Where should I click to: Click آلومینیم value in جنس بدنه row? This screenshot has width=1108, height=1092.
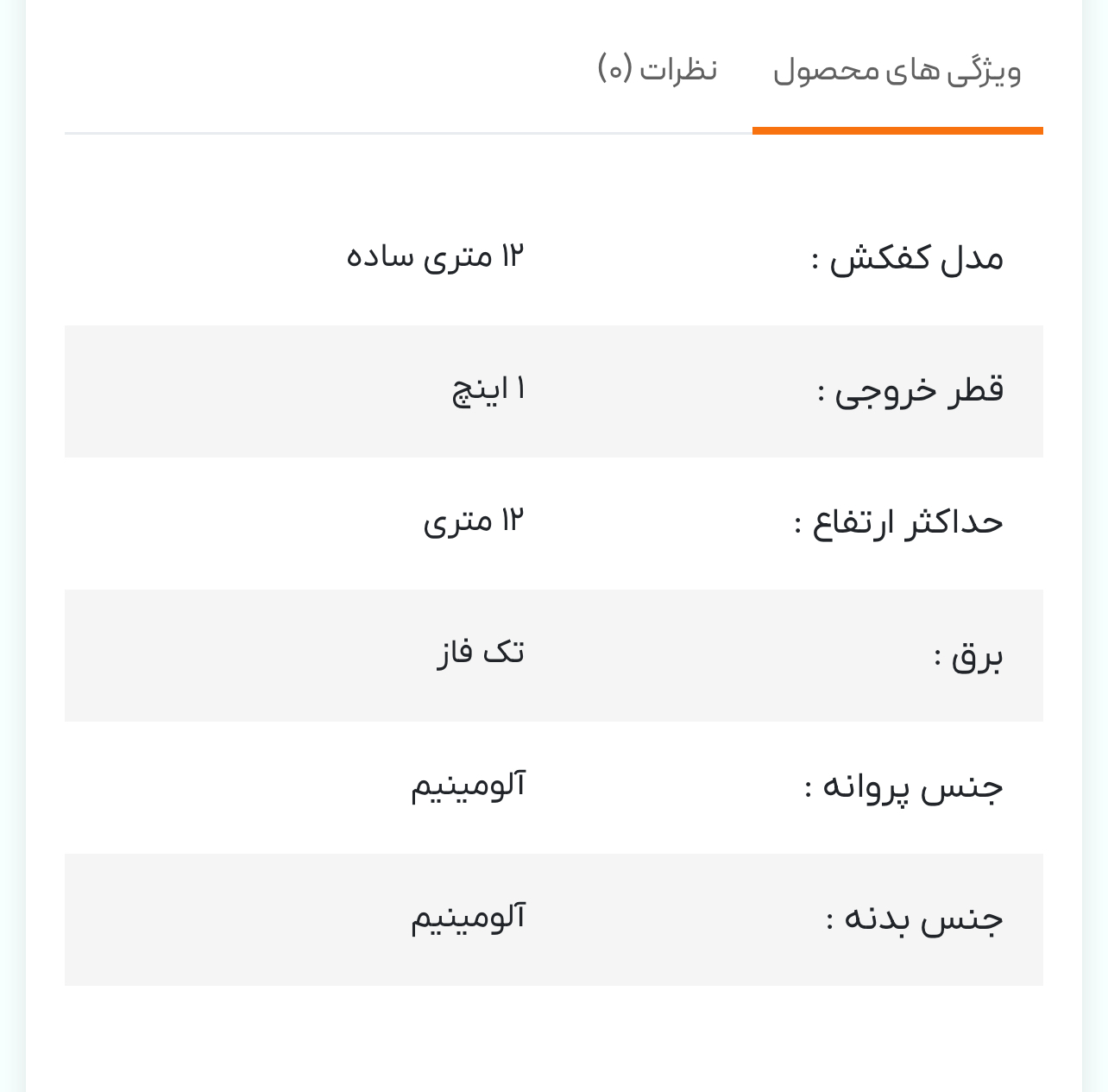(468, 917)
